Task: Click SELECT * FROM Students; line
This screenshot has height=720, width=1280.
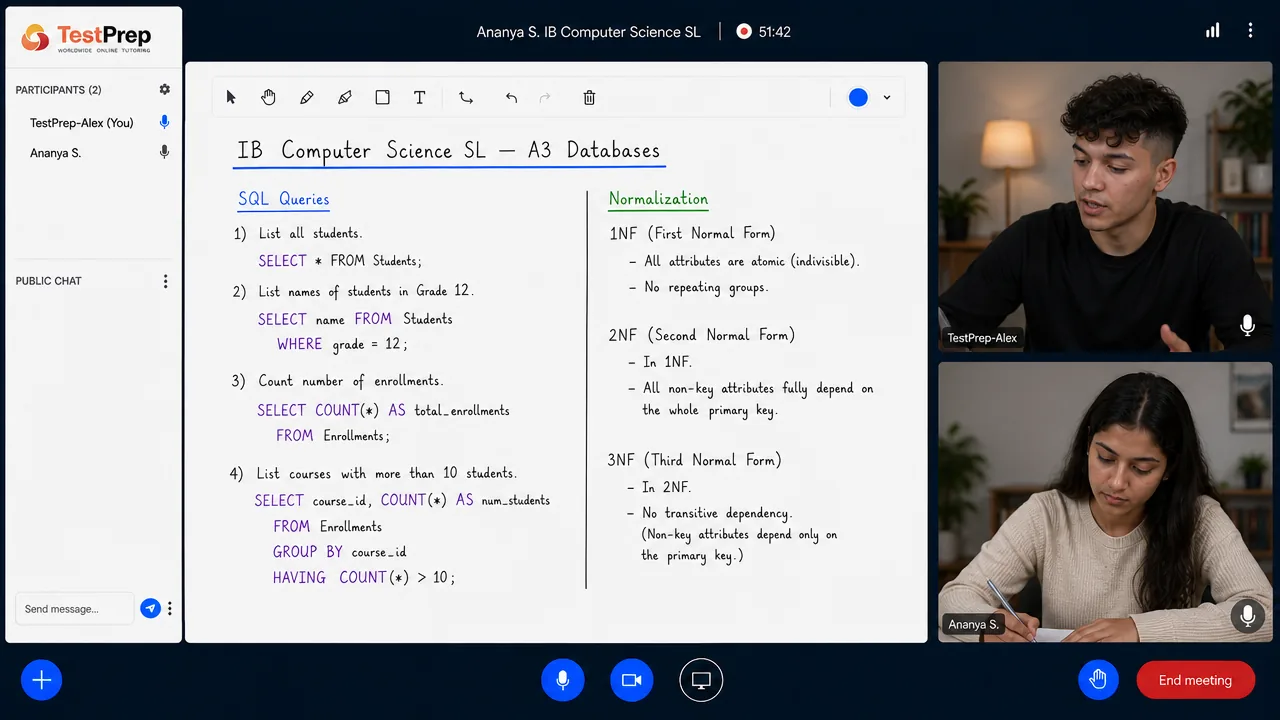Action: click(340, 261)
